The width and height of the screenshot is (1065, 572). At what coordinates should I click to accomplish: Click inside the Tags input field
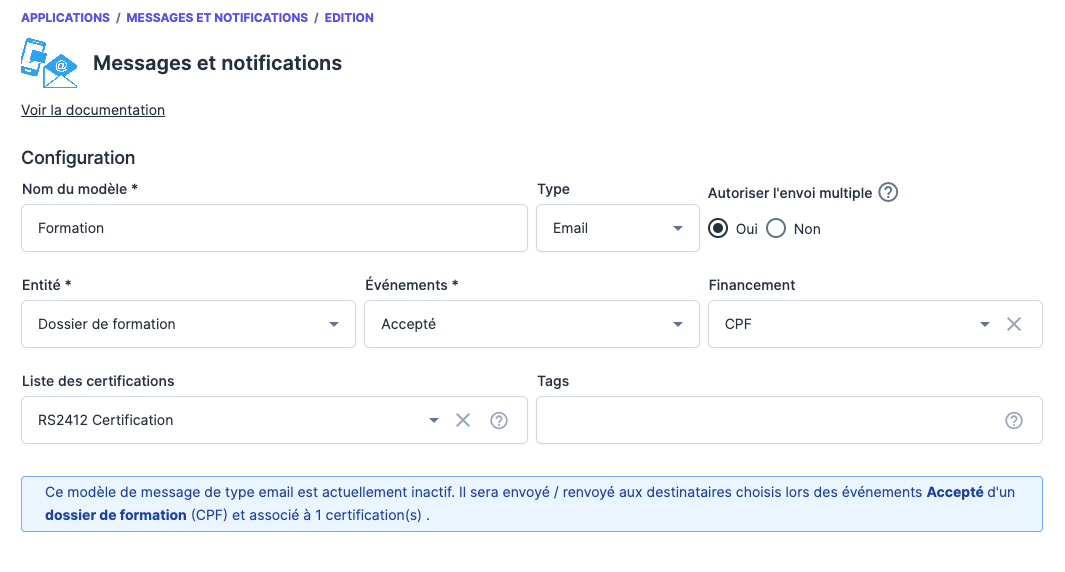pyautogui.click(x=765, y=420)
